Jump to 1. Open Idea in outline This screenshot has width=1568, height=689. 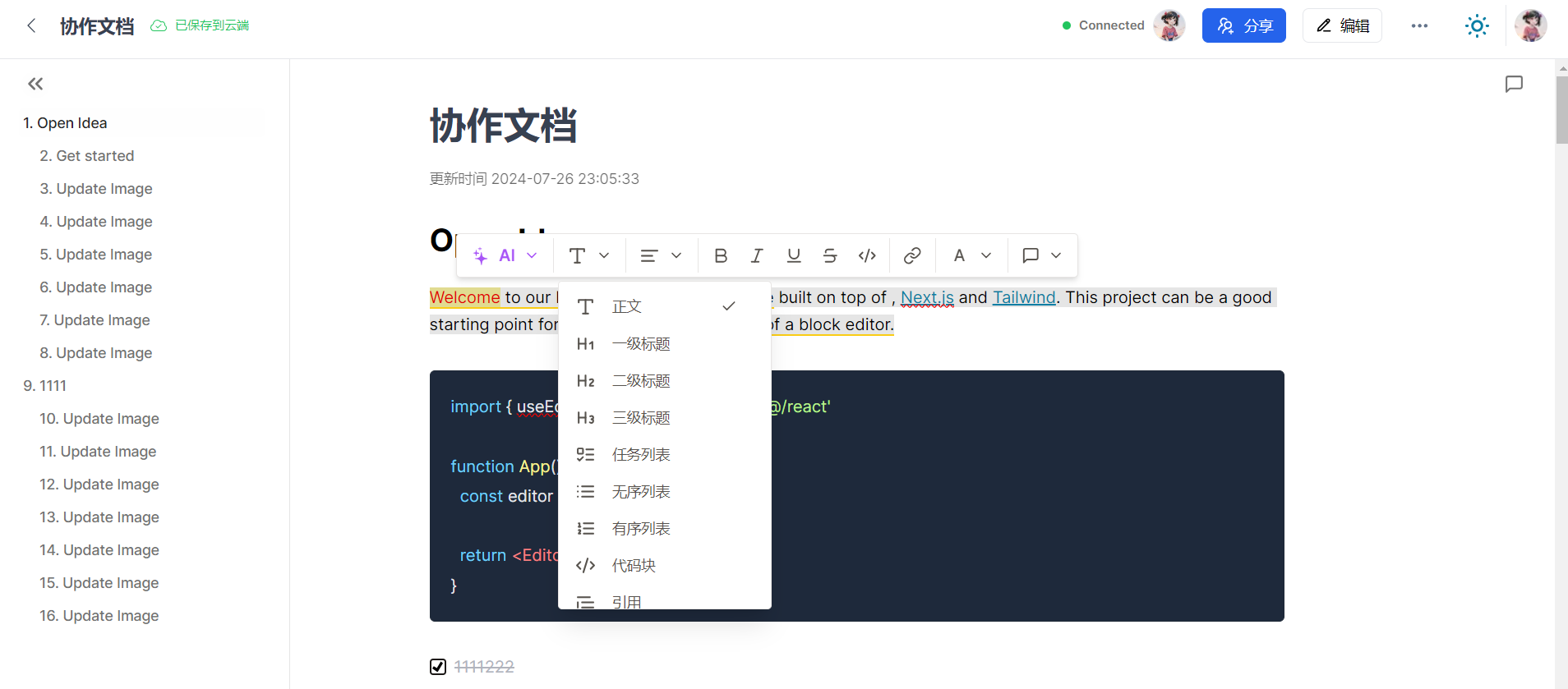click(65, 123)
